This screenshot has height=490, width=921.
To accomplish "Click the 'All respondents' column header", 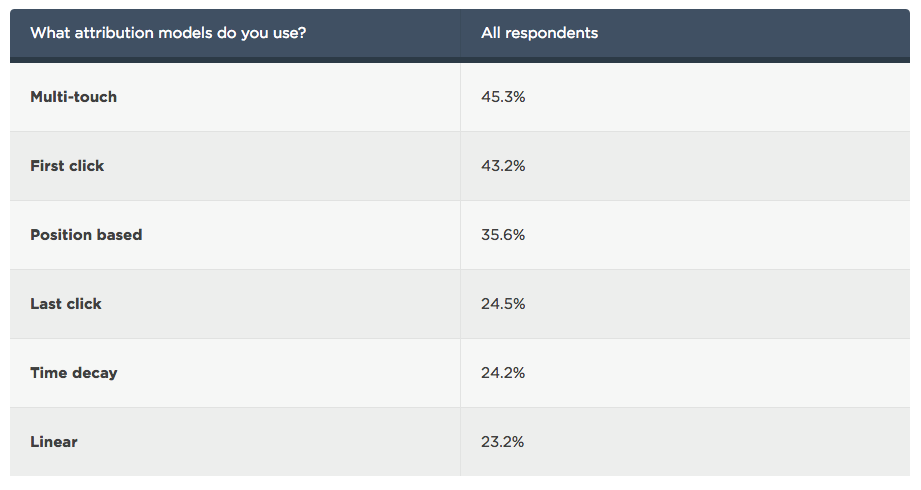I will (x=539, y=33).
